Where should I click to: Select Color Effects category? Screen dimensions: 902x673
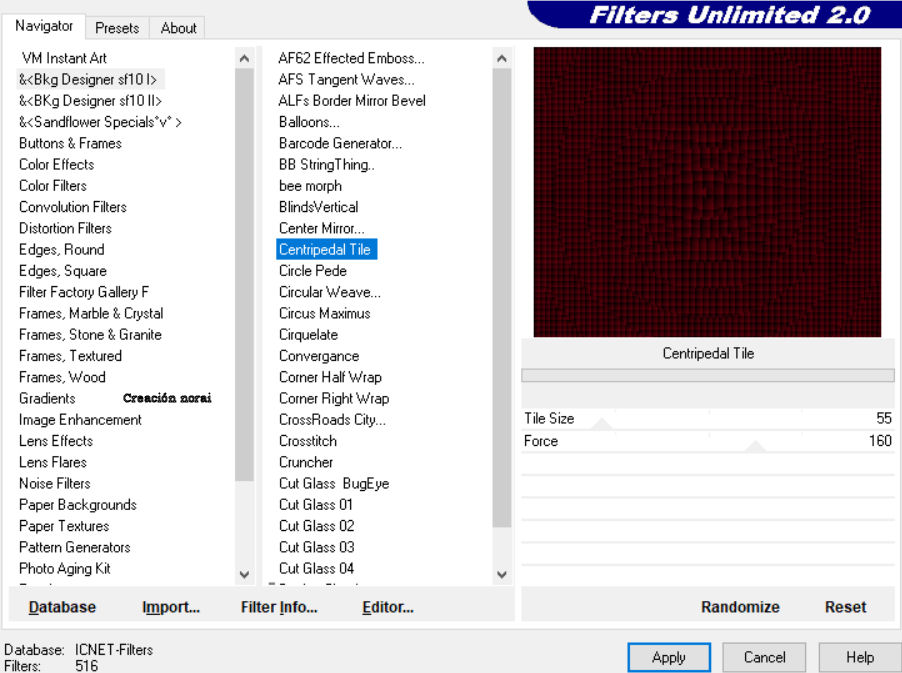(x=56, y=165)
